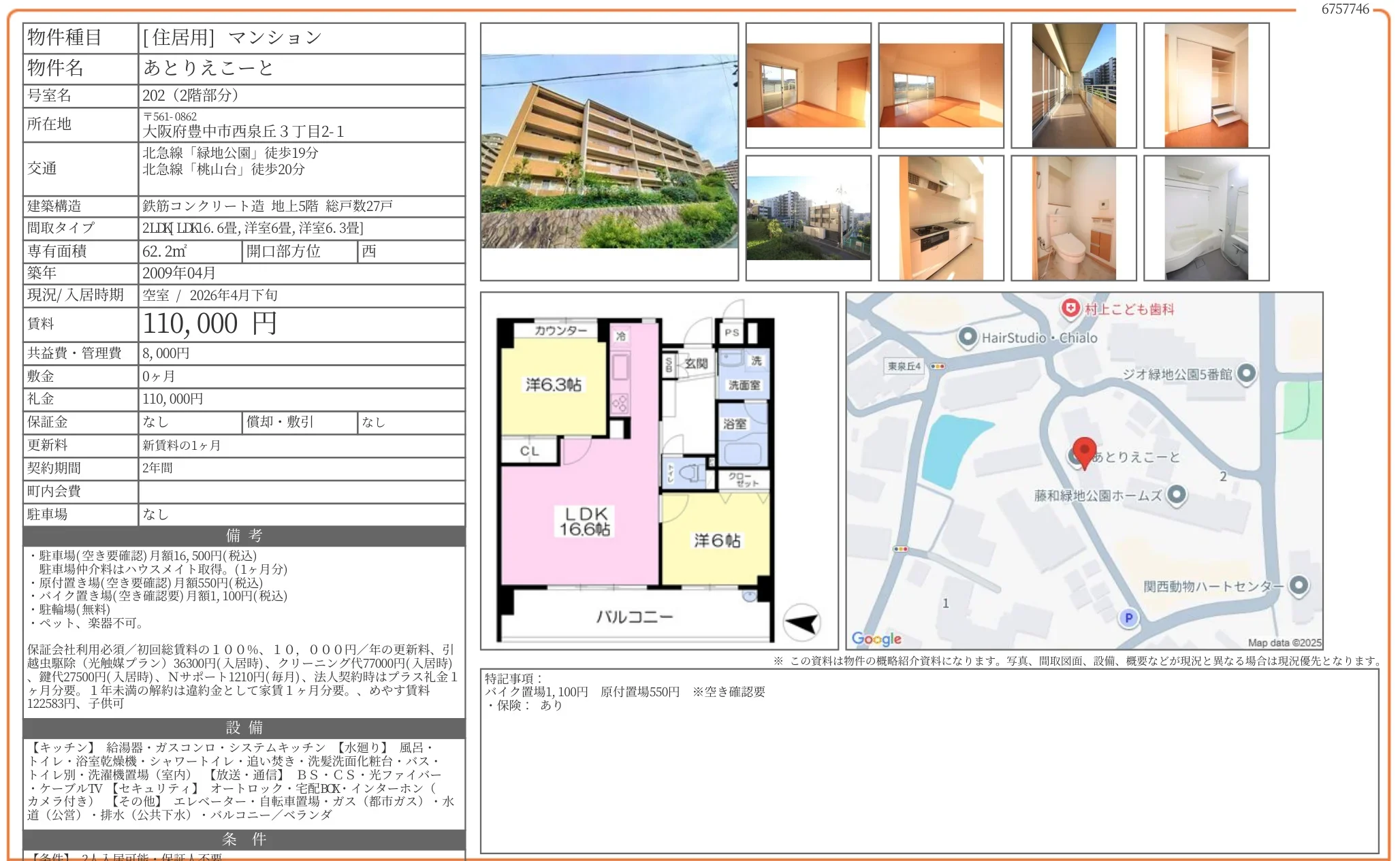This screenshot has width=1400, height=861.
Task: Open the kitchen photo thumbnail
Action: tap(940, 218)
